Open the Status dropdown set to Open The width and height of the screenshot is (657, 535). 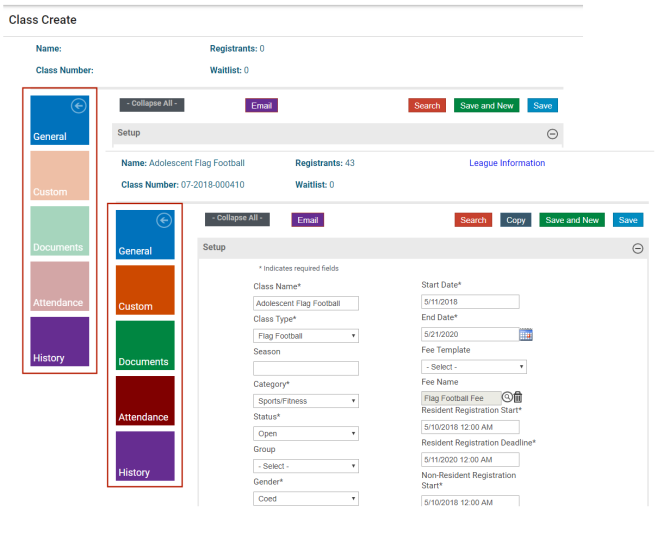pos(305,434)
